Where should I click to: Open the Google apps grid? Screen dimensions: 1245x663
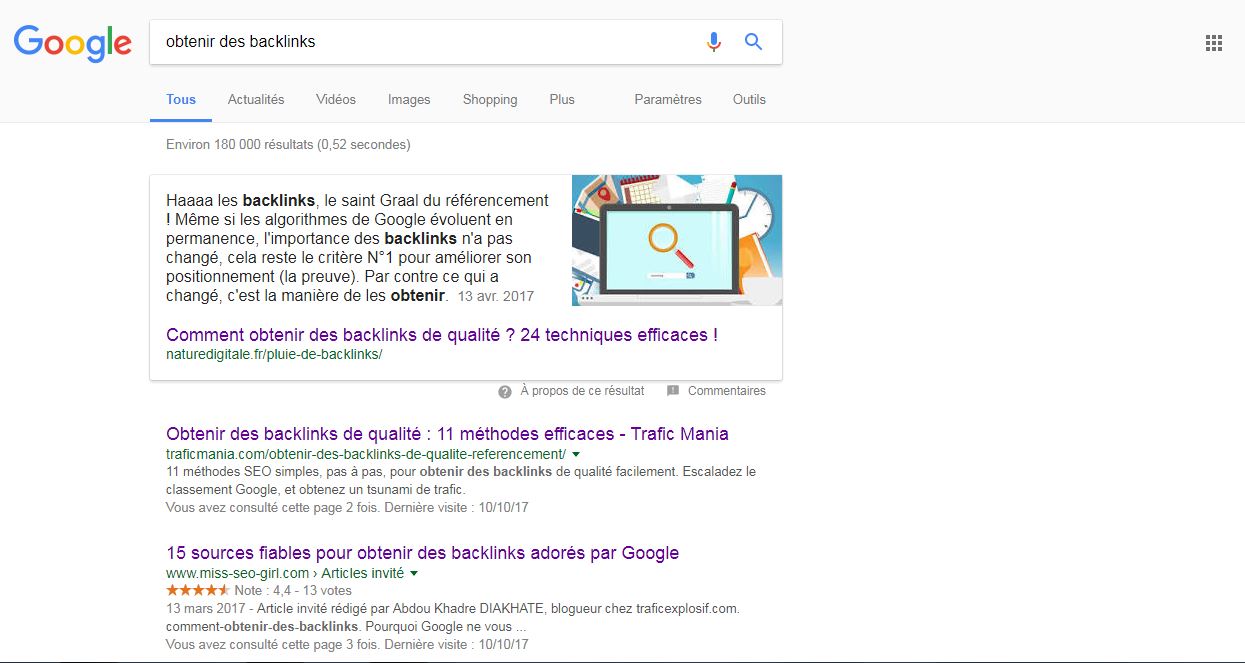[1213, 42]
